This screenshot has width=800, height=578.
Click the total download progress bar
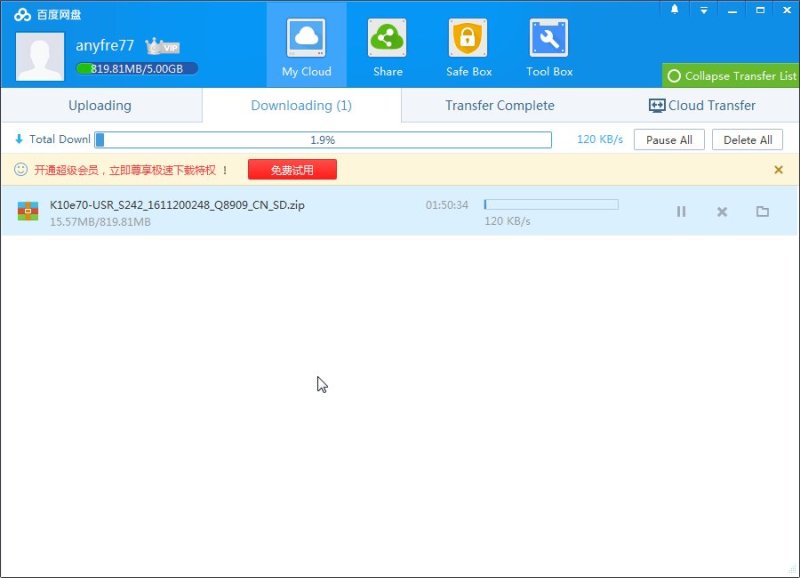323,140
